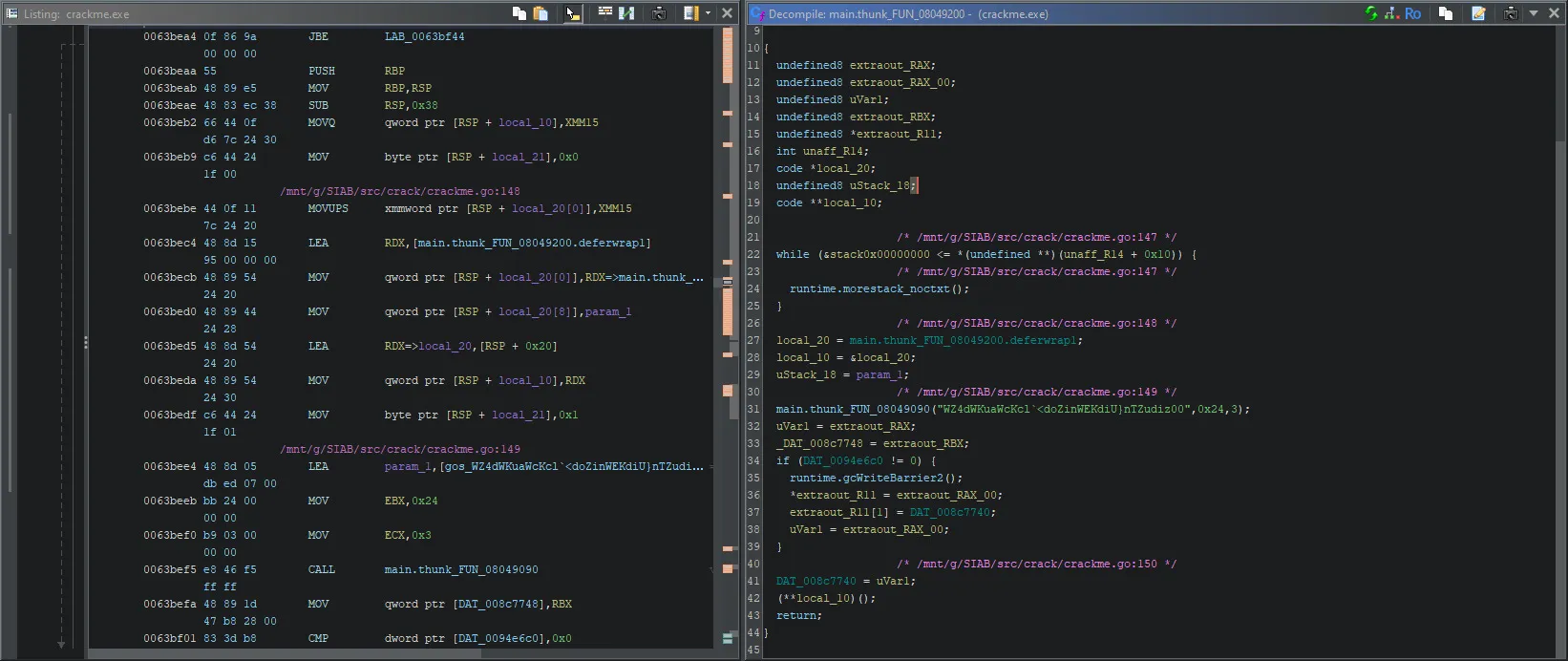The image size is (1568, 661).
Task: Click the MOVUPS mnemonic at 0063bebe
Action: point(328,208)
